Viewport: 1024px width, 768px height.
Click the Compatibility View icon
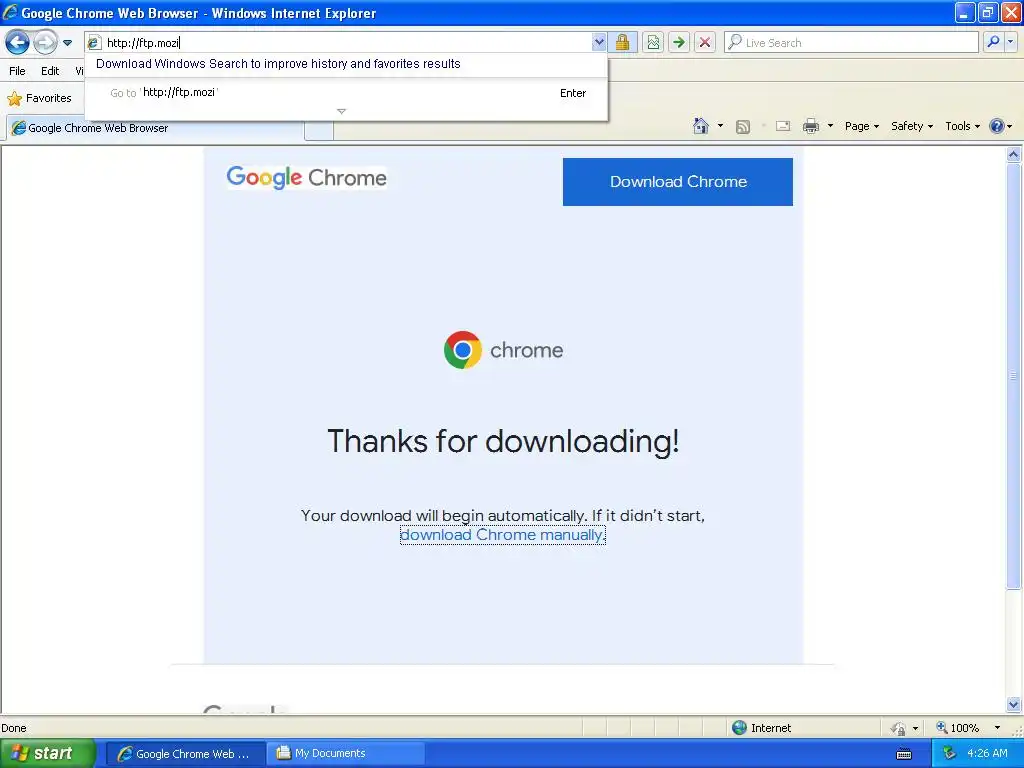[x=653, y=42]
